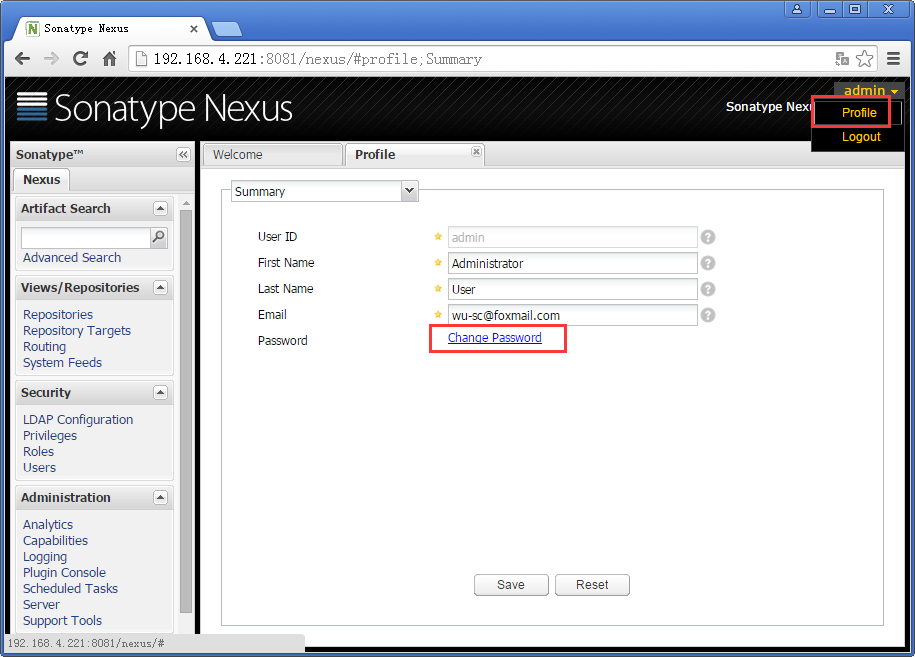Reload the page with the refresh icon
This screenshot has width=915, height=657.
(80, 58)
